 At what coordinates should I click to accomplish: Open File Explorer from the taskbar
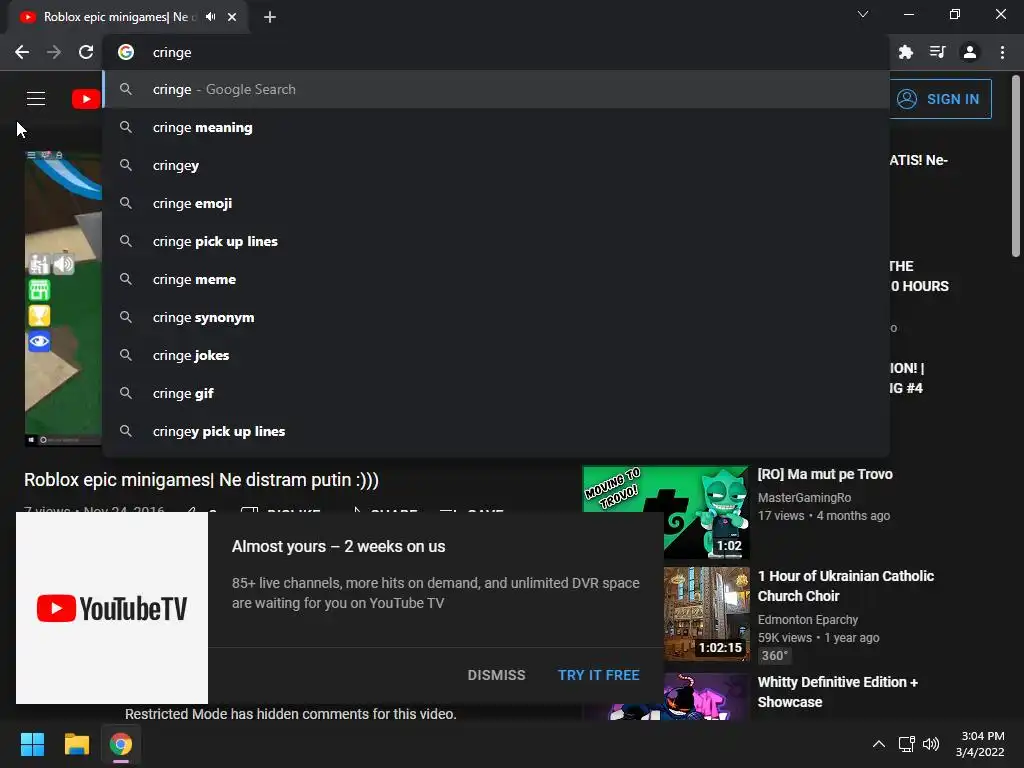76,744
